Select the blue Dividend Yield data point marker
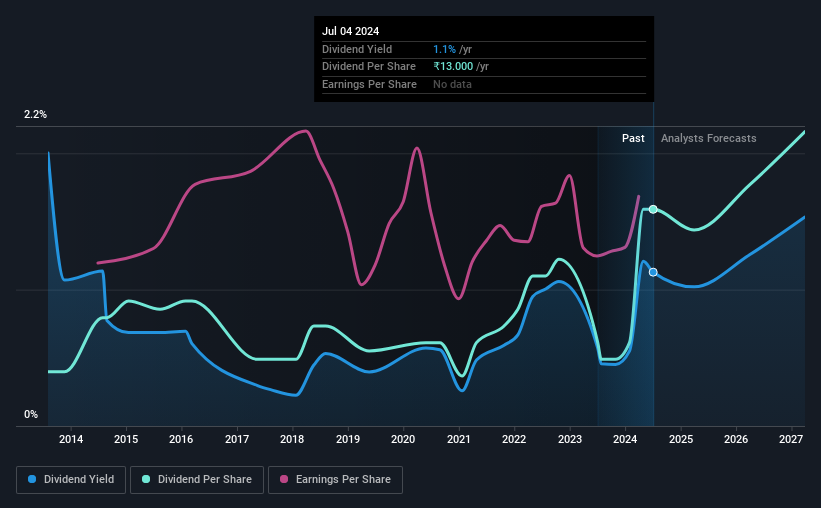Image resolution: width=821 pixels, height=508 pixels. pos(653,272)
